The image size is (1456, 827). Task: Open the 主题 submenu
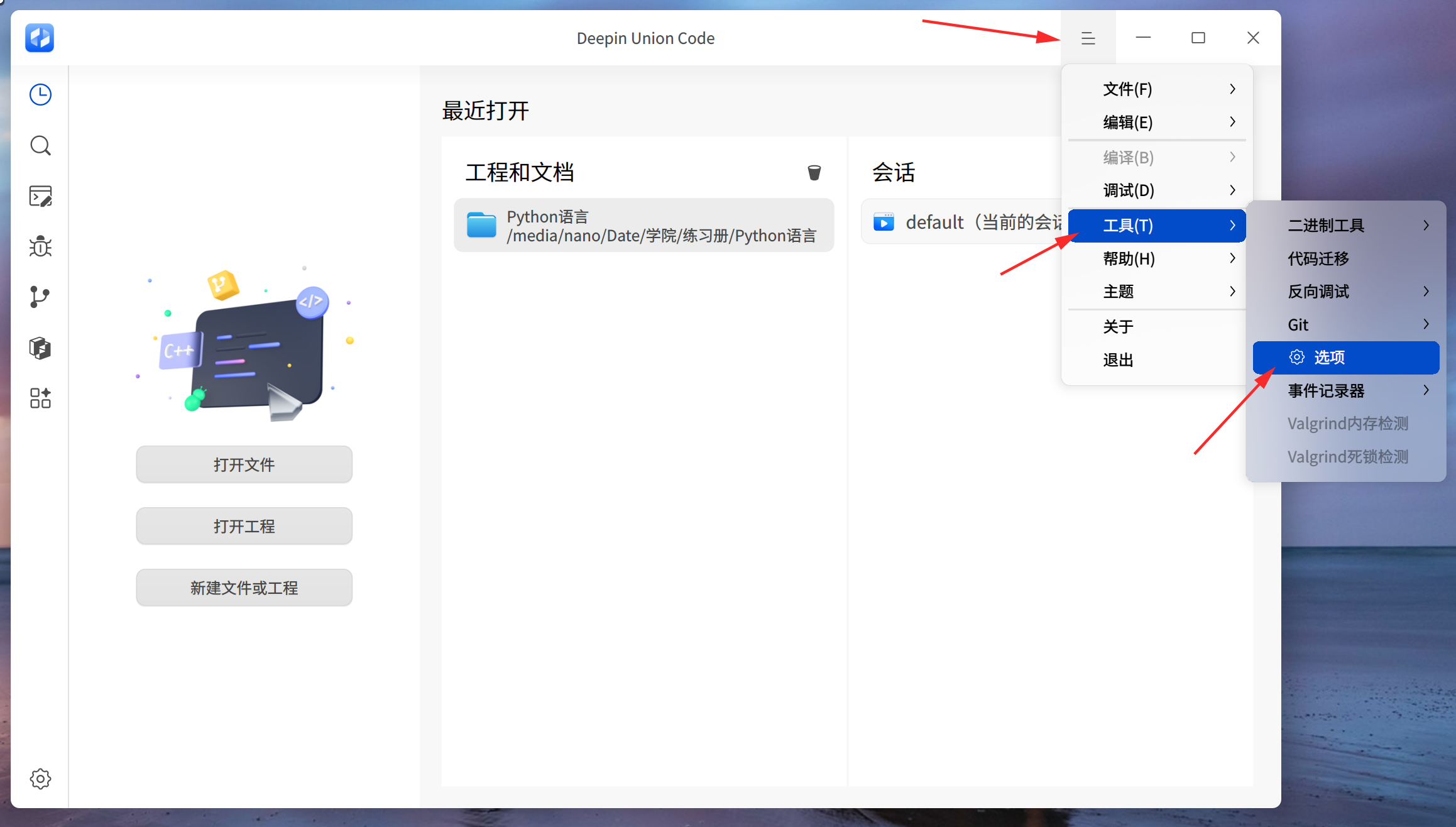[1157, 292]
